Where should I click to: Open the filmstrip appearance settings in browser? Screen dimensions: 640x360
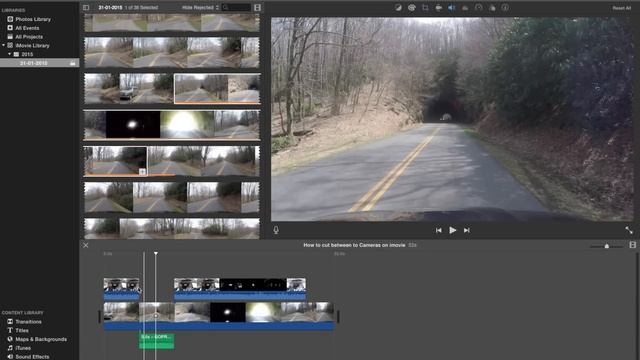257,7
